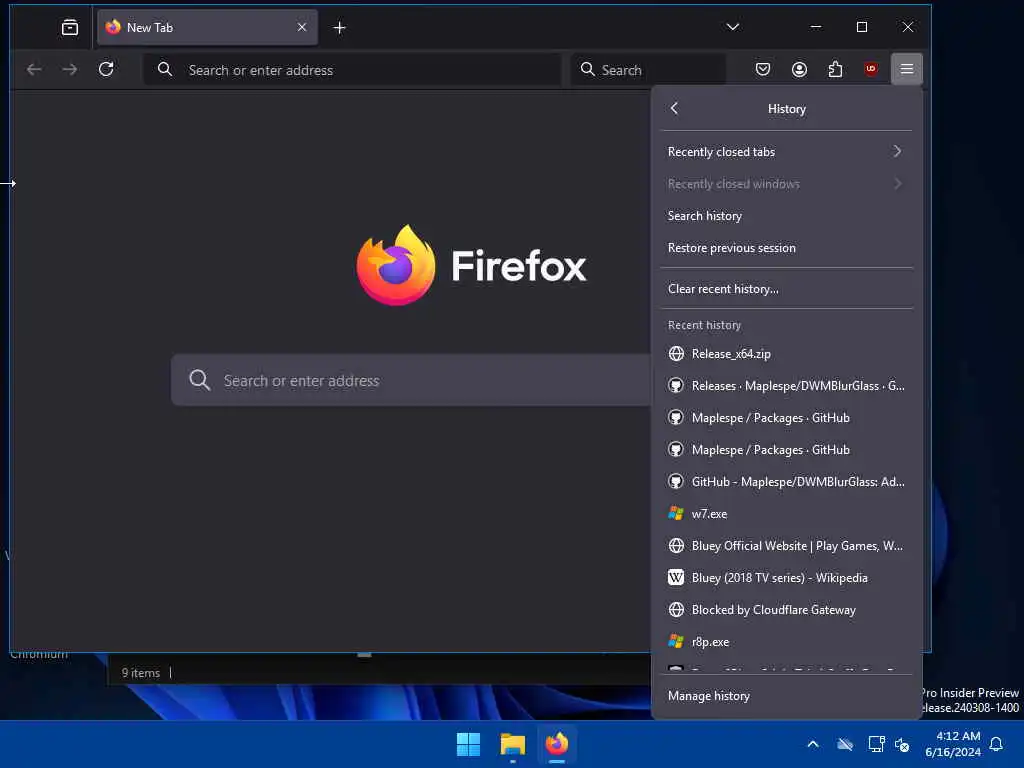Open GitHub - Maplespe/DWMBlurGlass history entry
This screenshot has height=768, width=1024.
pos(786,482)
